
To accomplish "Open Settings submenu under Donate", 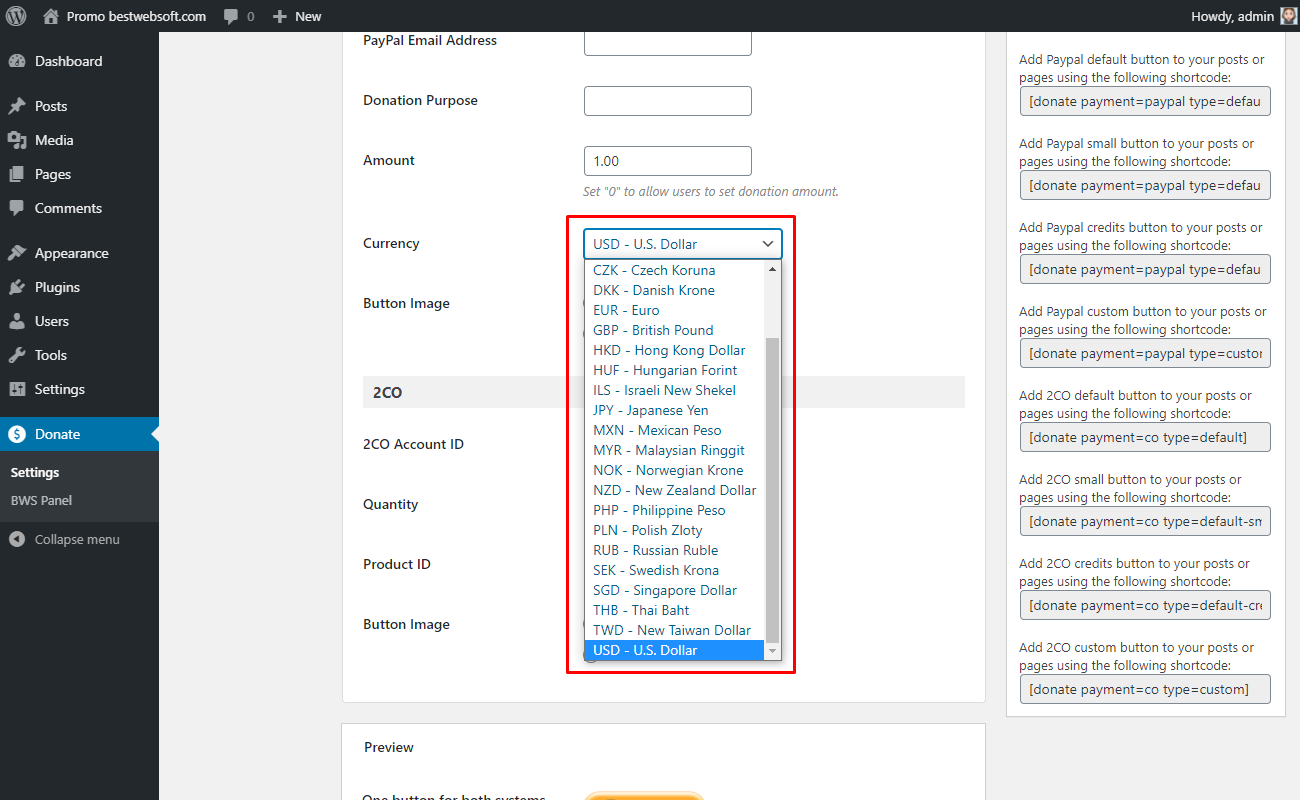I will (35, 472).
